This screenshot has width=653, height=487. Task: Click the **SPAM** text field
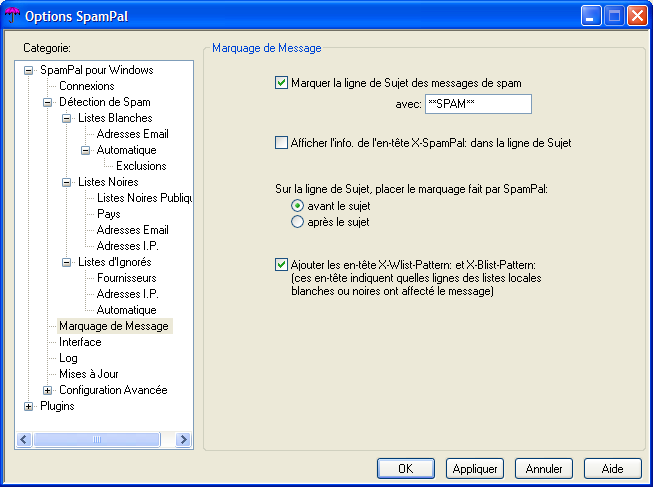pyautogui.click(x=478, y=104)
